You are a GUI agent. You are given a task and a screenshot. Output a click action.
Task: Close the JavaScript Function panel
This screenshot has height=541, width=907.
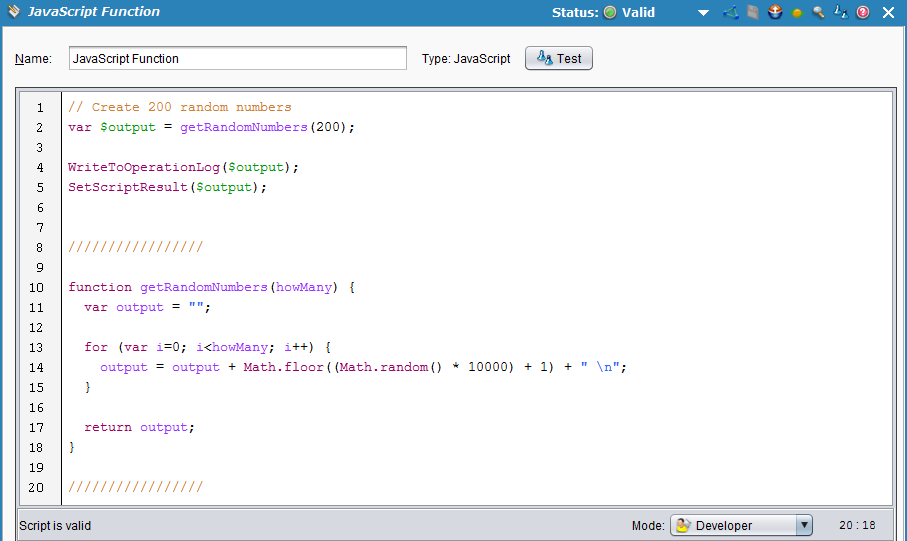[x=888, y=13]
